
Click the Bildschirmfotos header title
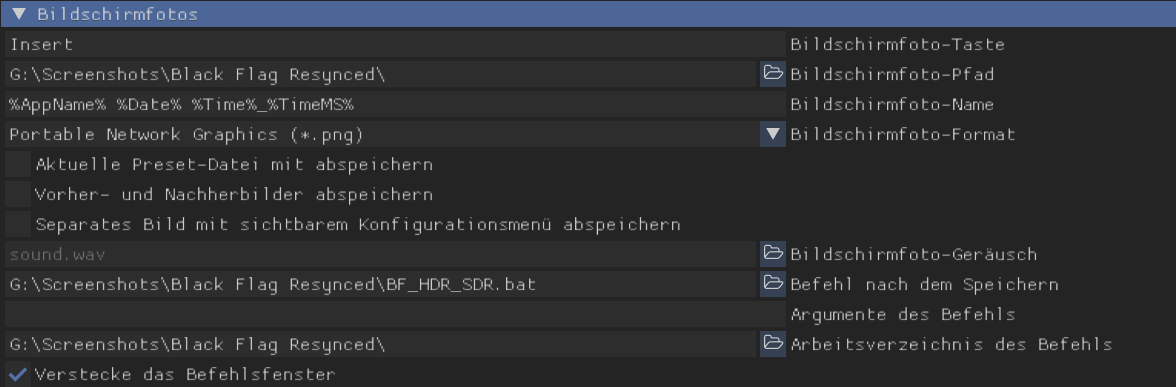click(118, 14)
